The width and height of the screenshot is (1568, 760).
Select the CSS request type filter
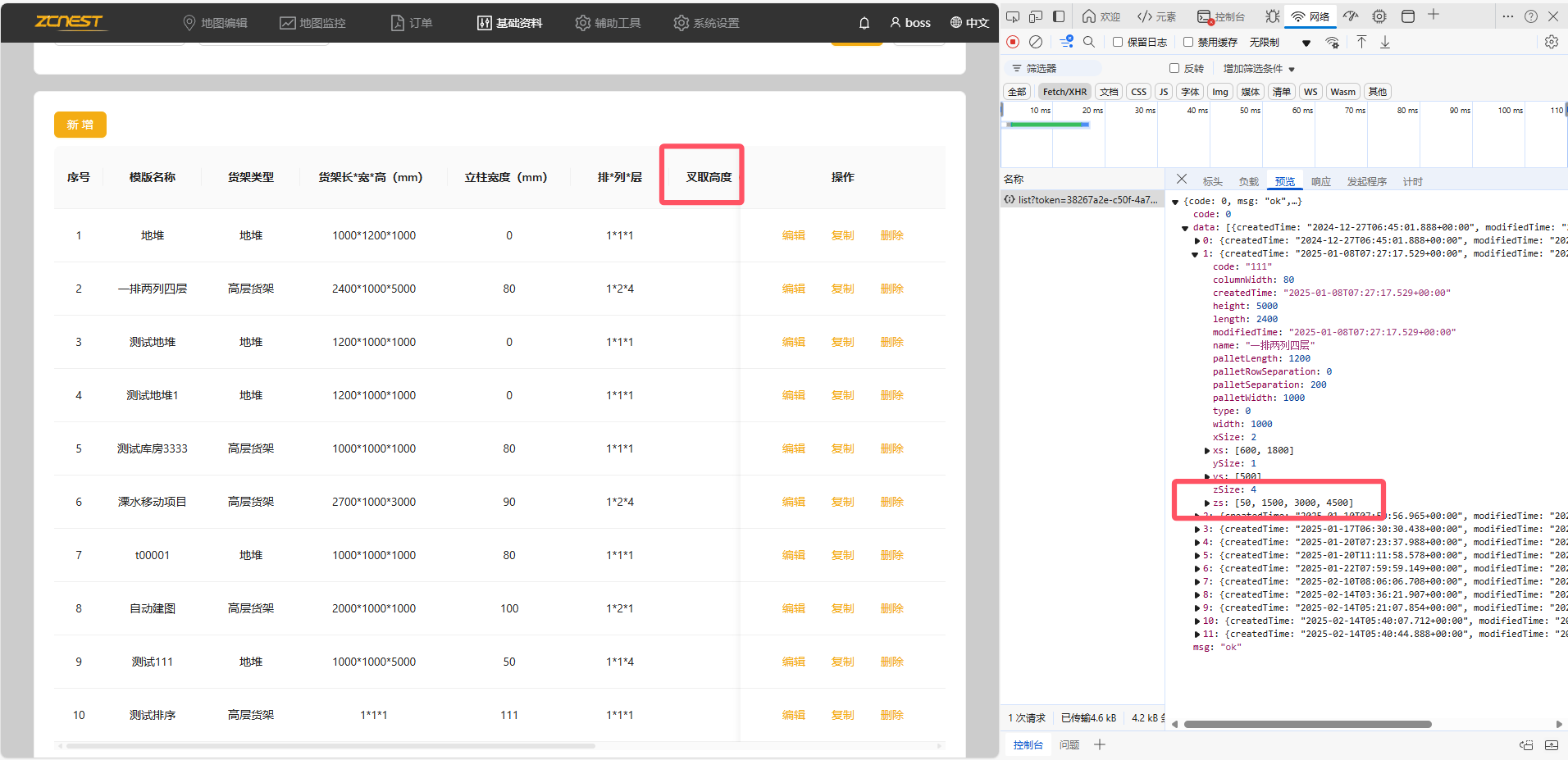click(x=1138, y=92)
